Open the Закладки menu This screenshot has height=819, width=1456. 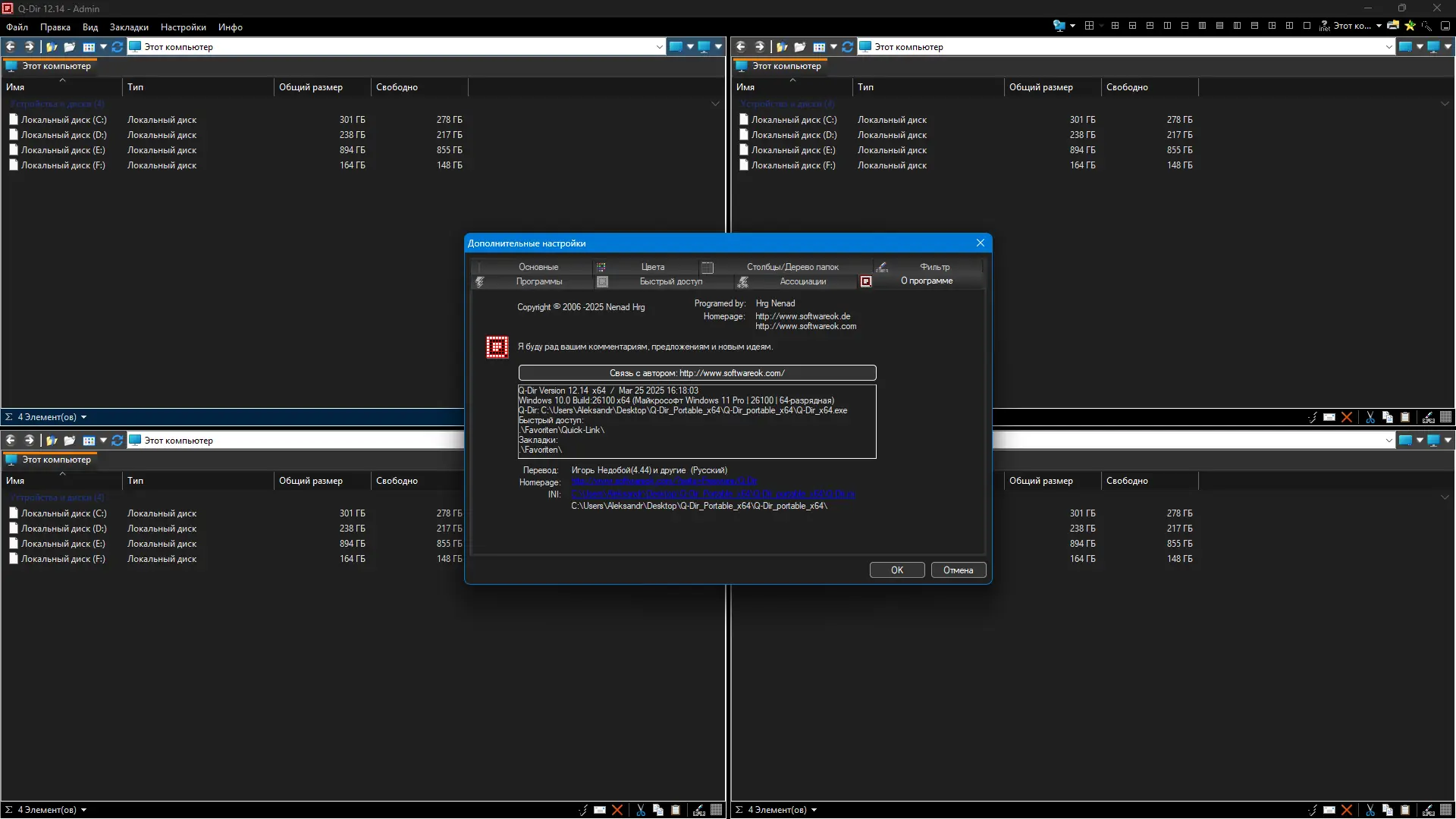(129, 27)
